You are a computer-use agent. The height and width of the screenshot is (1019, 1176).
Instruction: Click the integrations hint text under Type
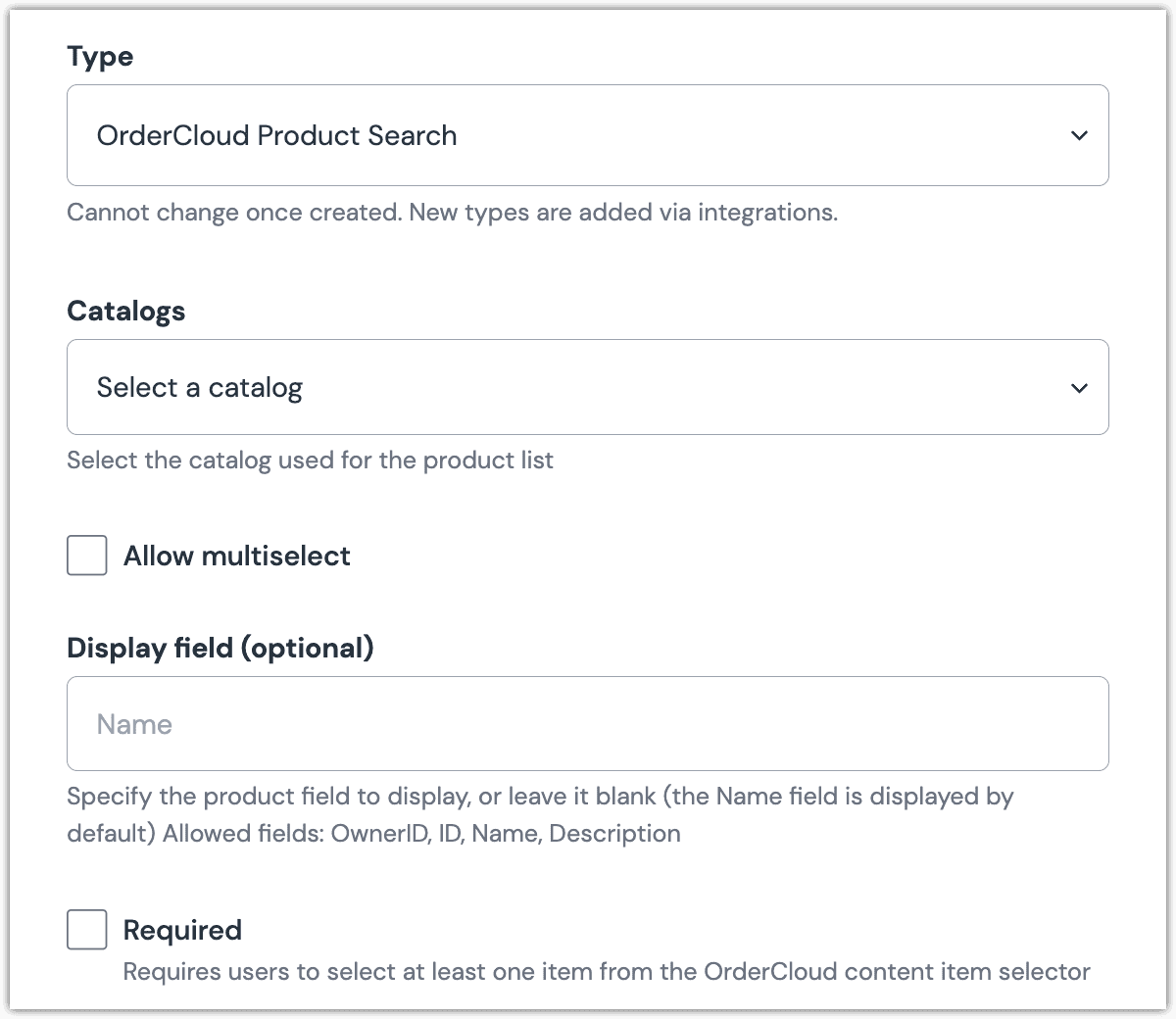(452, 213)
